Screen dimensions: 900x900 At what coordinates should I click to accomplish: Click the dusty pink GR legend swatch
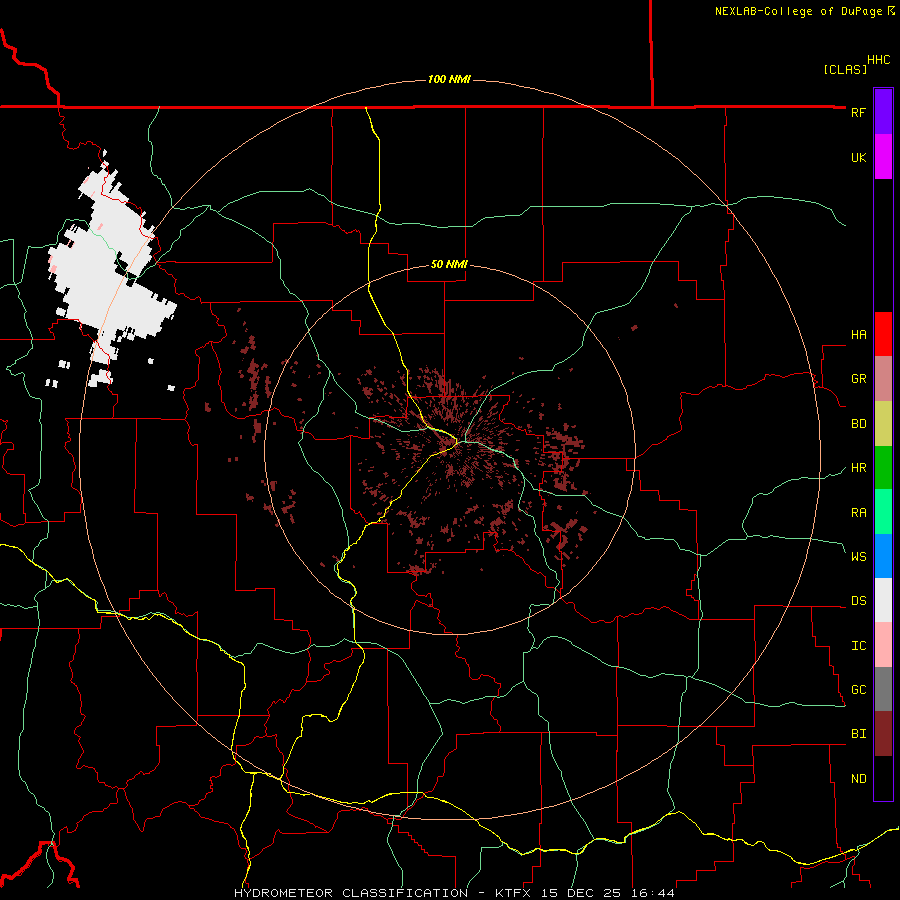[x=883, y=379]
